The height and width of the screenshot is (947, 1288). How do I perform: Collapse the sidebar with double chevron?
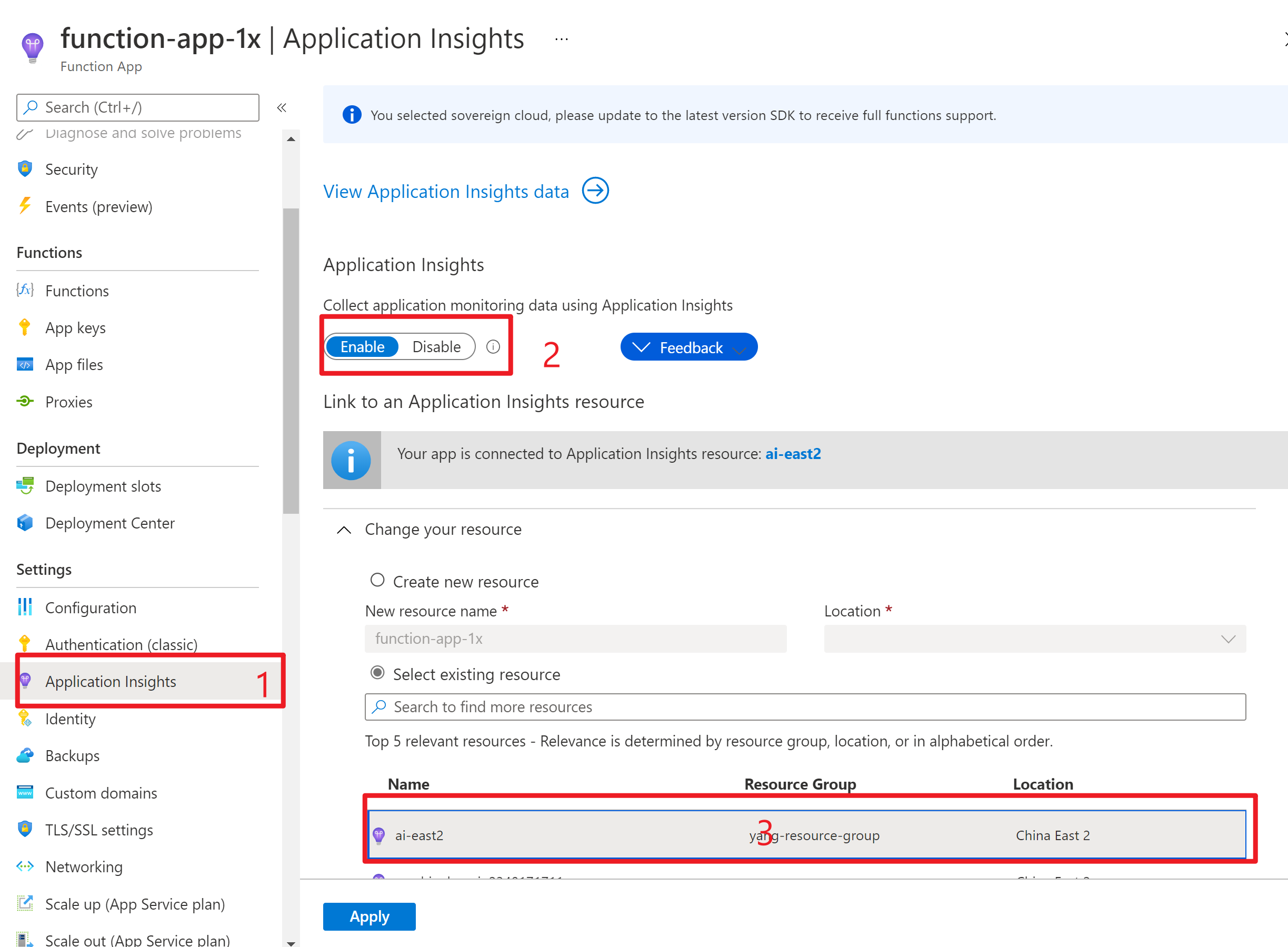coord(282,108)
